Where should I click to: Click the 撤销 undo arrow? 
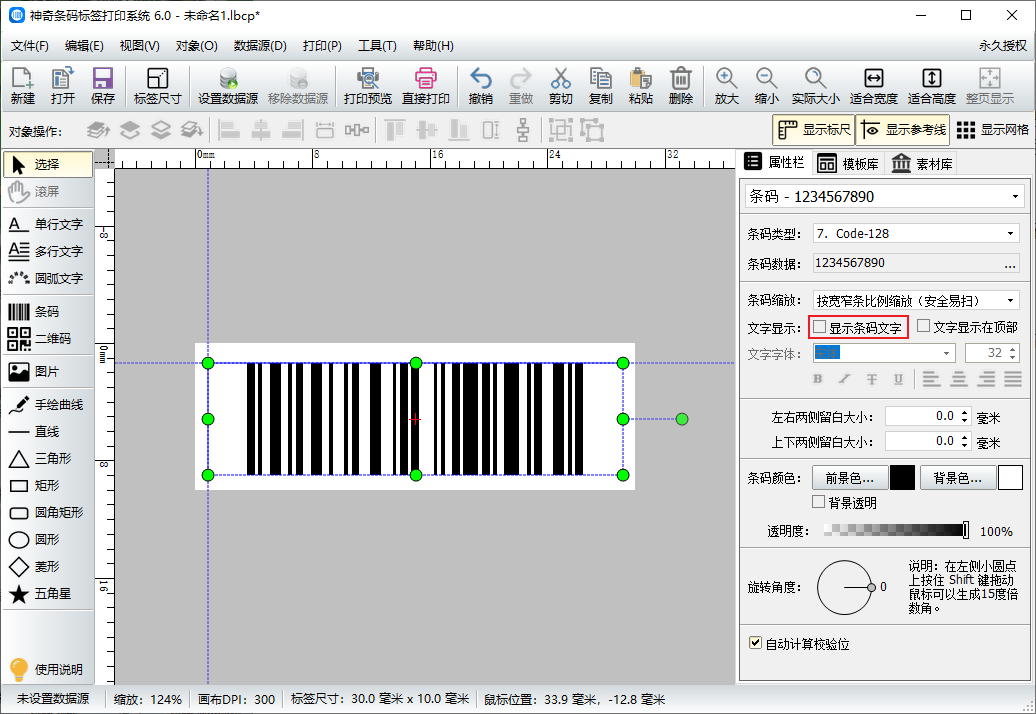(x=480, y=86)
